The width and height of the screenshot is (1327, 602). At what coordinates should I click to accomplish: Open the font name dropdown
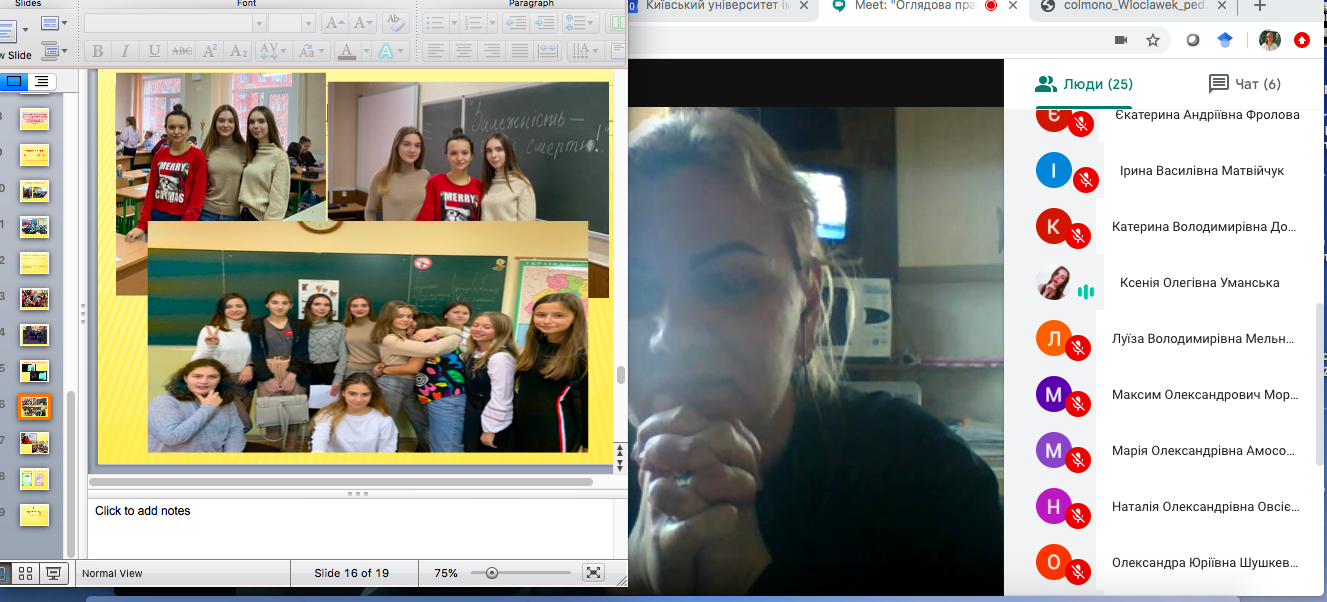[260, 22]
